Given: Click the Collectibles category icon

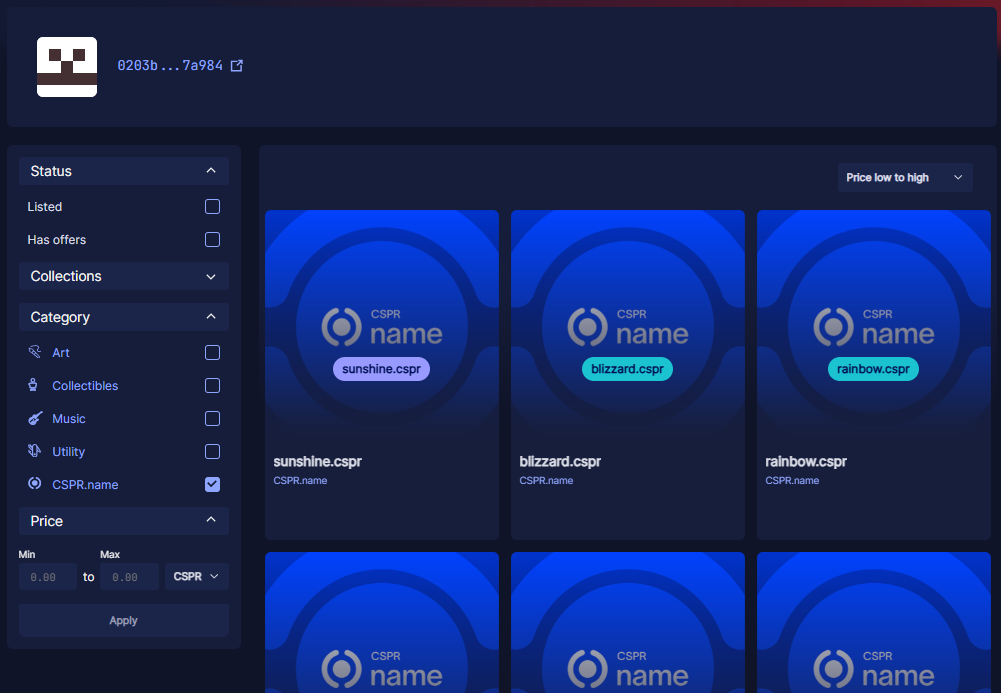Looking at the screenshot, I should click(x=33, y=385).
